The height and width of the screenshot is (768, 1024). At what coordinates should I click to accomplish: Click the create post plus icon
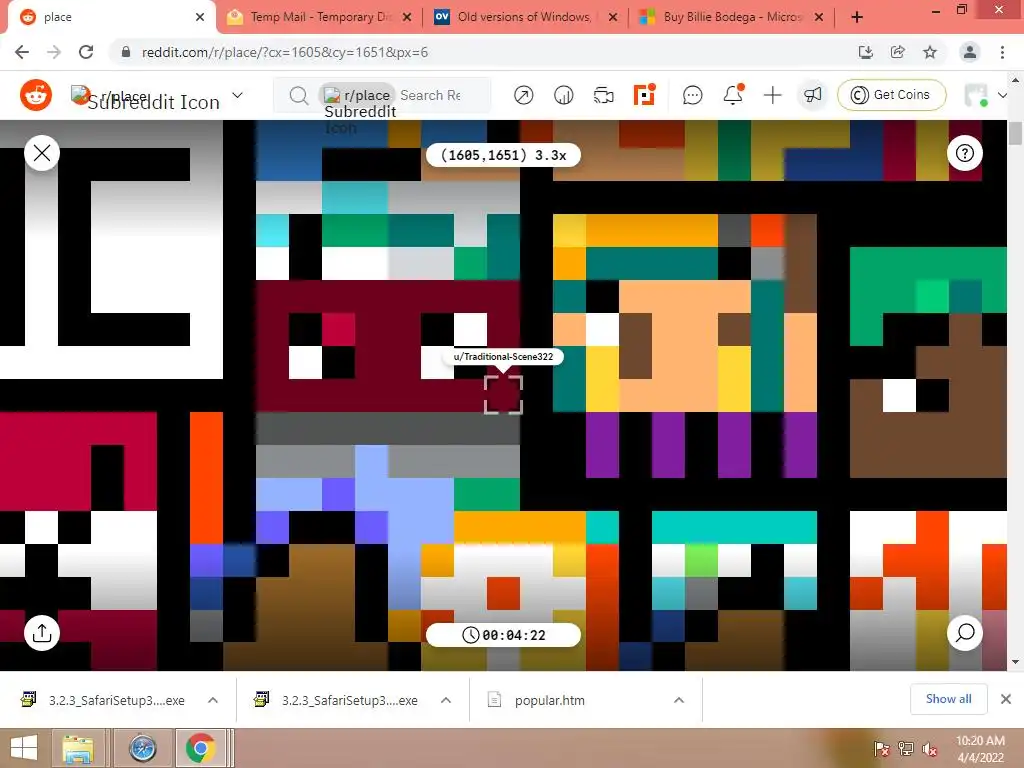click(x=773, y=95)
